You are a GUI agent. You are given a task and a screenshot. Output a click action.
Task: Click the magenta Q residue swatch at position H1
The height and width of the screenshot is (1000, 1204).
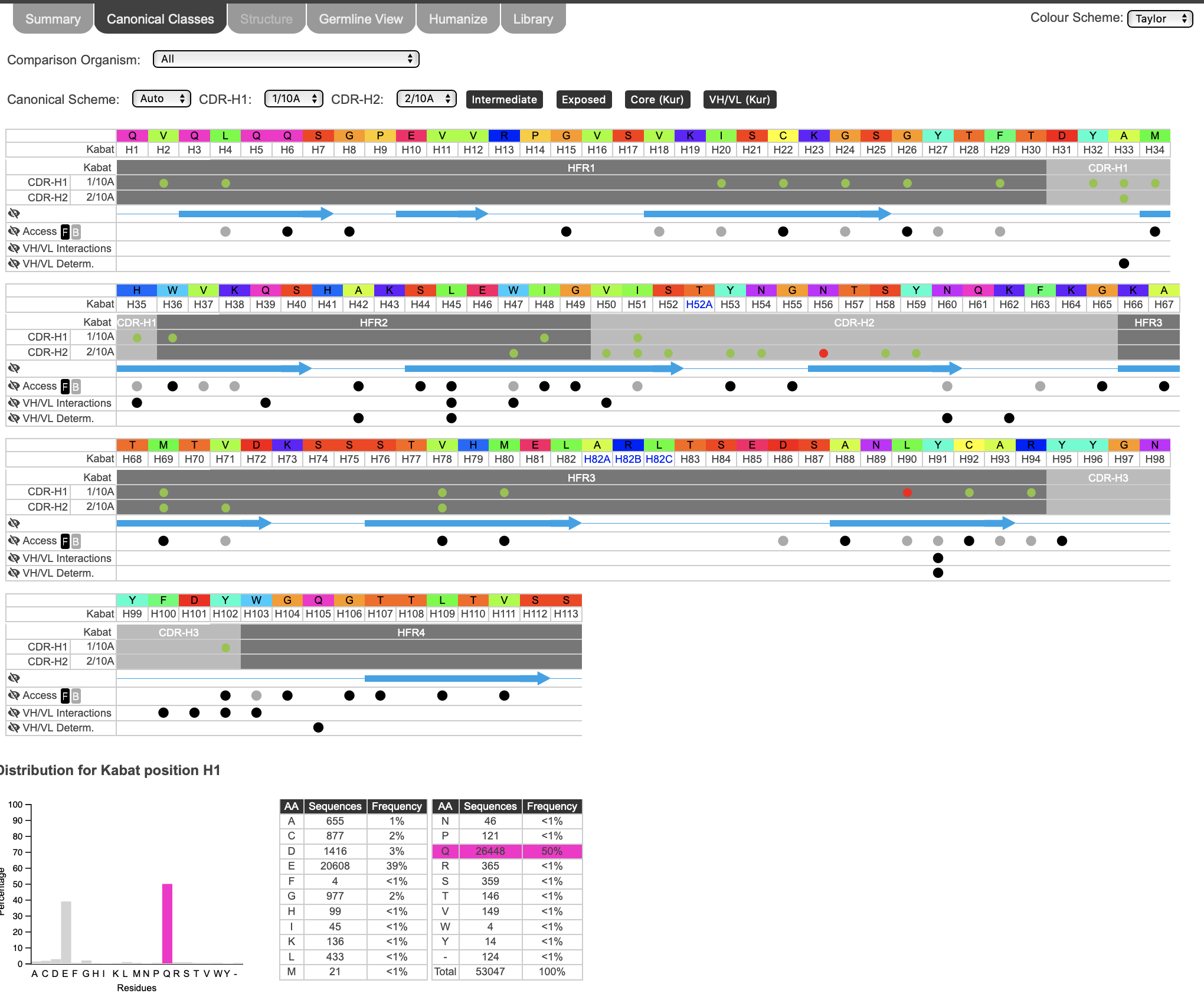tap(132, 135)
